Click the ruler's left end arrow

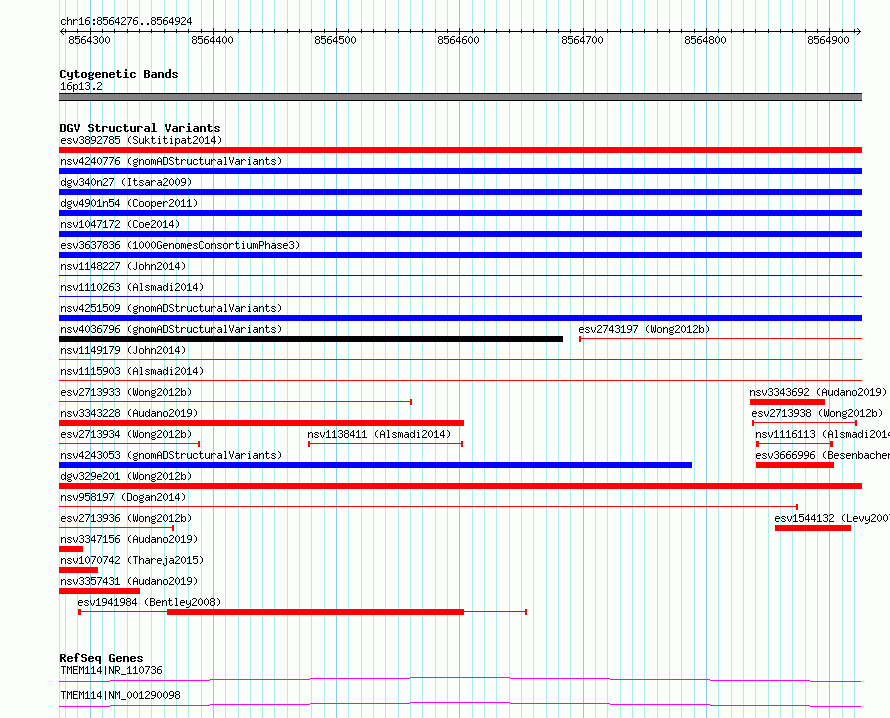click(x=62, y=31)
